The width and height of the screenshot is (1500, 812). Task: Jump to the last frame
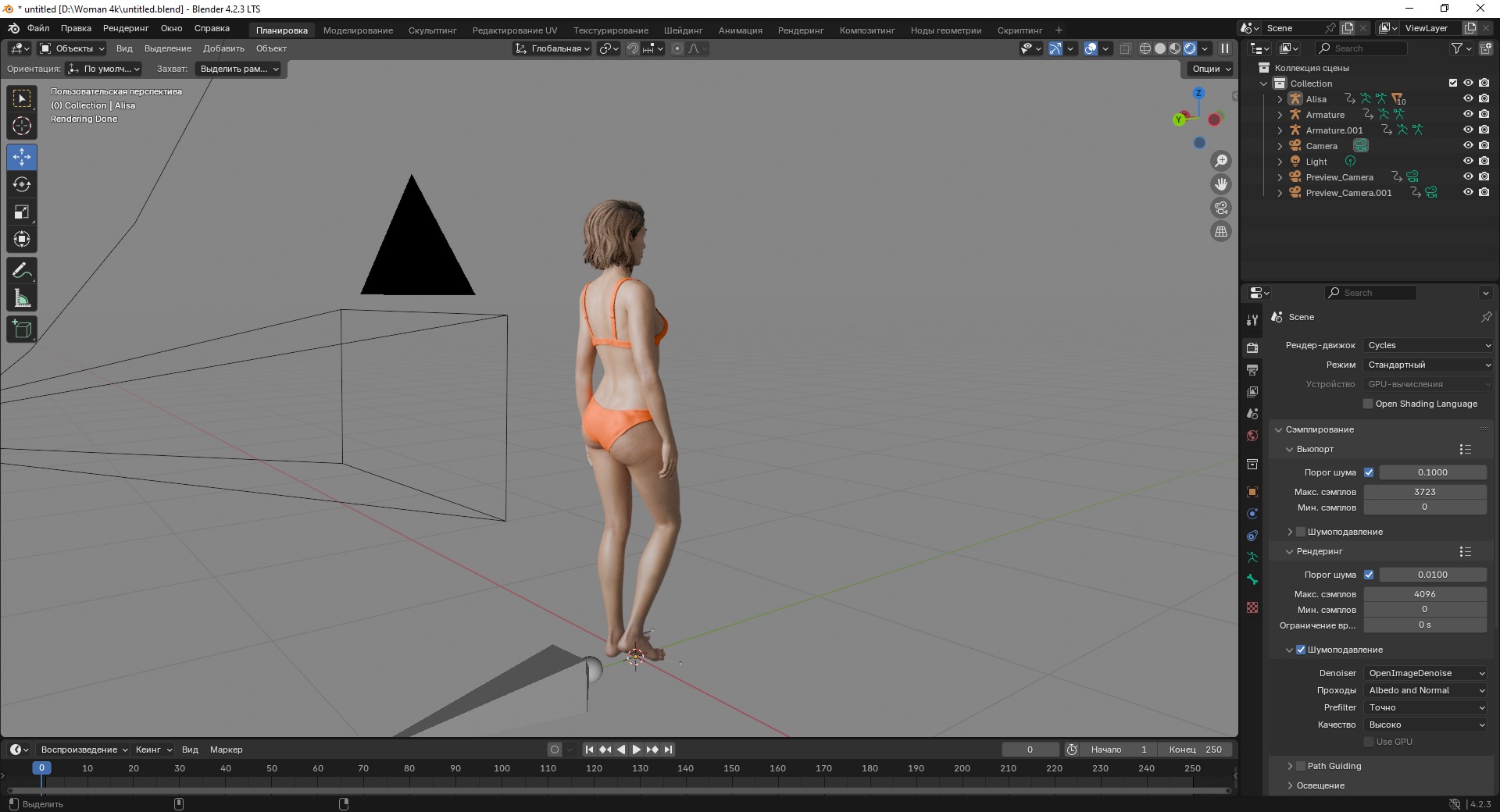pyautogui.click(x=668, y=750)
